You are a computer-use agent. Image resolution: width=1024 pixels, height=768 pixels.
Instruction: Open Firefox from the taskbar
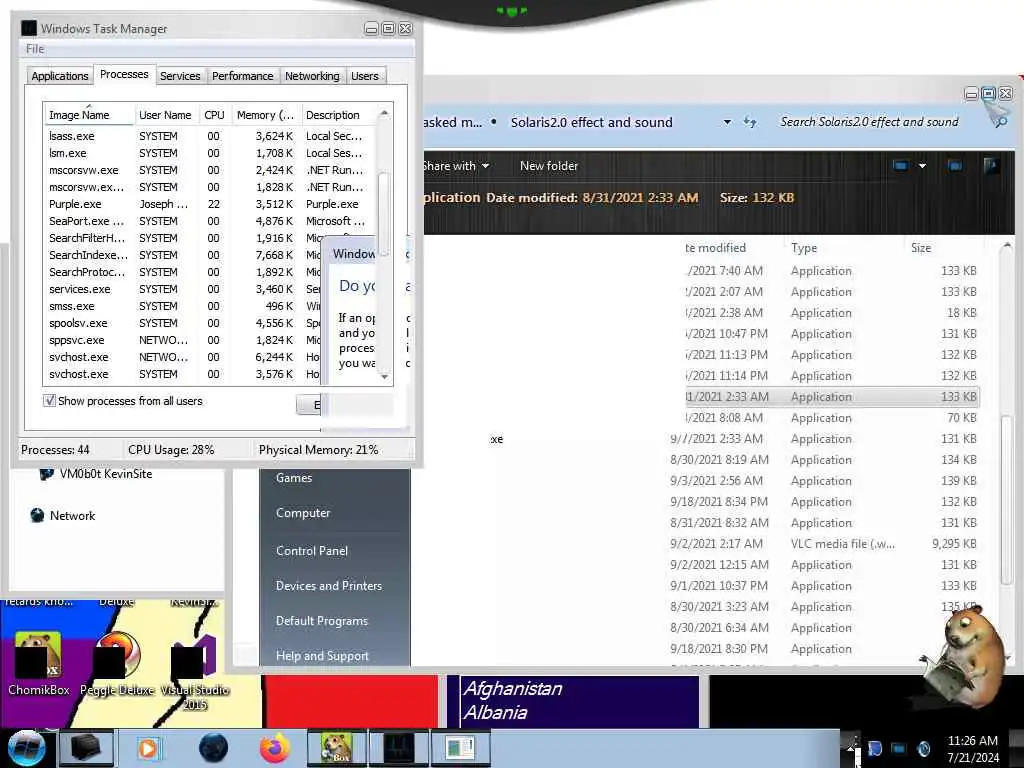point(275,748)
